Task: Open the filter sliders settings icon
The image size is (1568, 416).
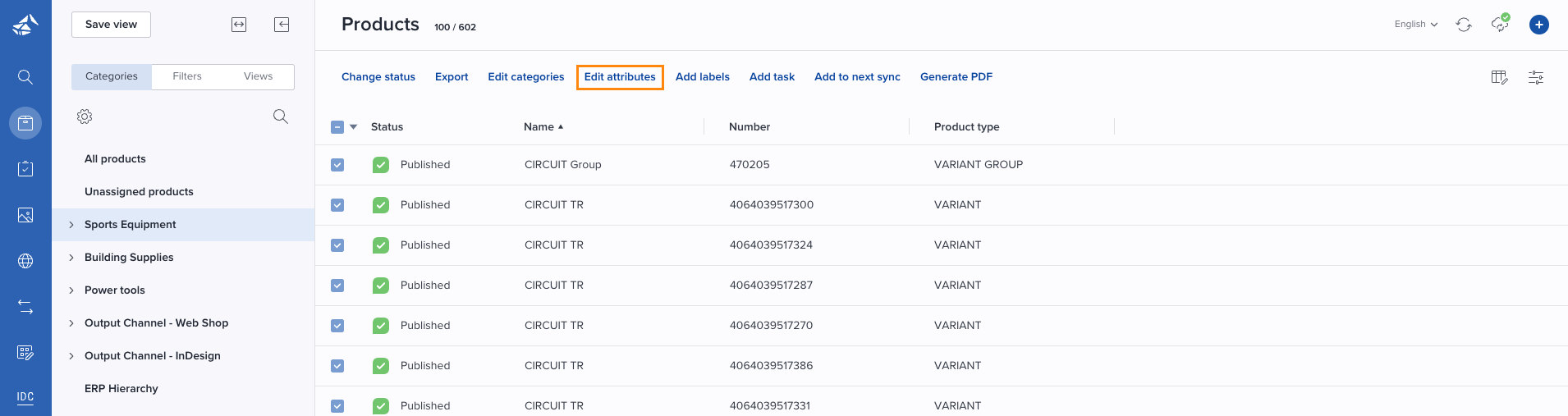Action: pos(1536,77)
